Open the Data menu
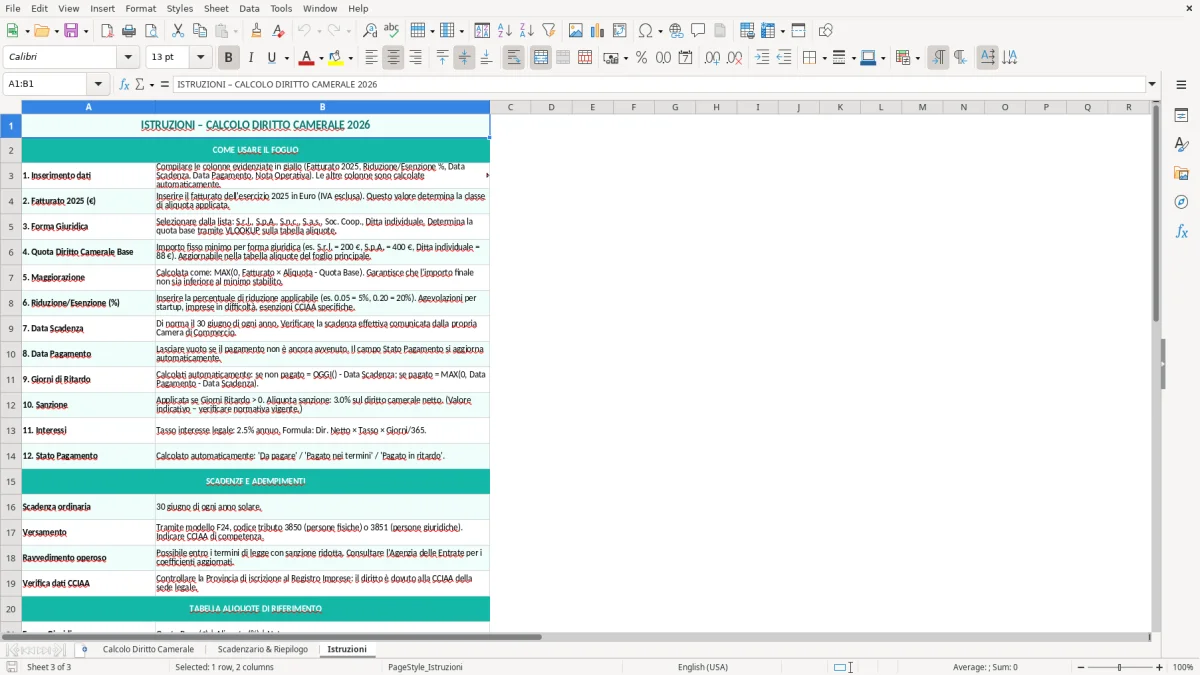 click(249, 8)
